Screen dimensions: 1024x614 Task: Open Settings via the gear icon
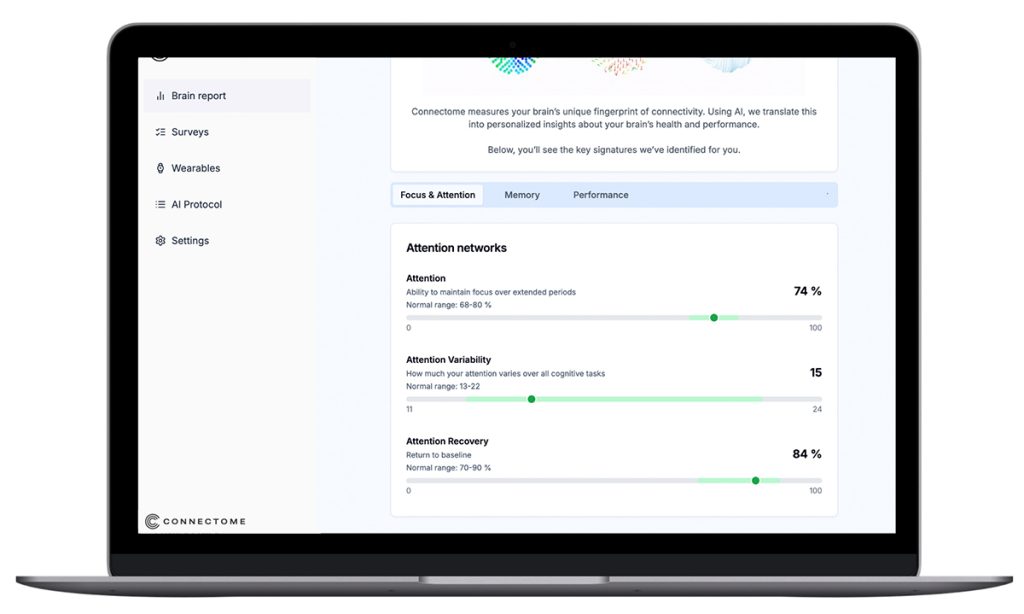click(x=160, y=241)
